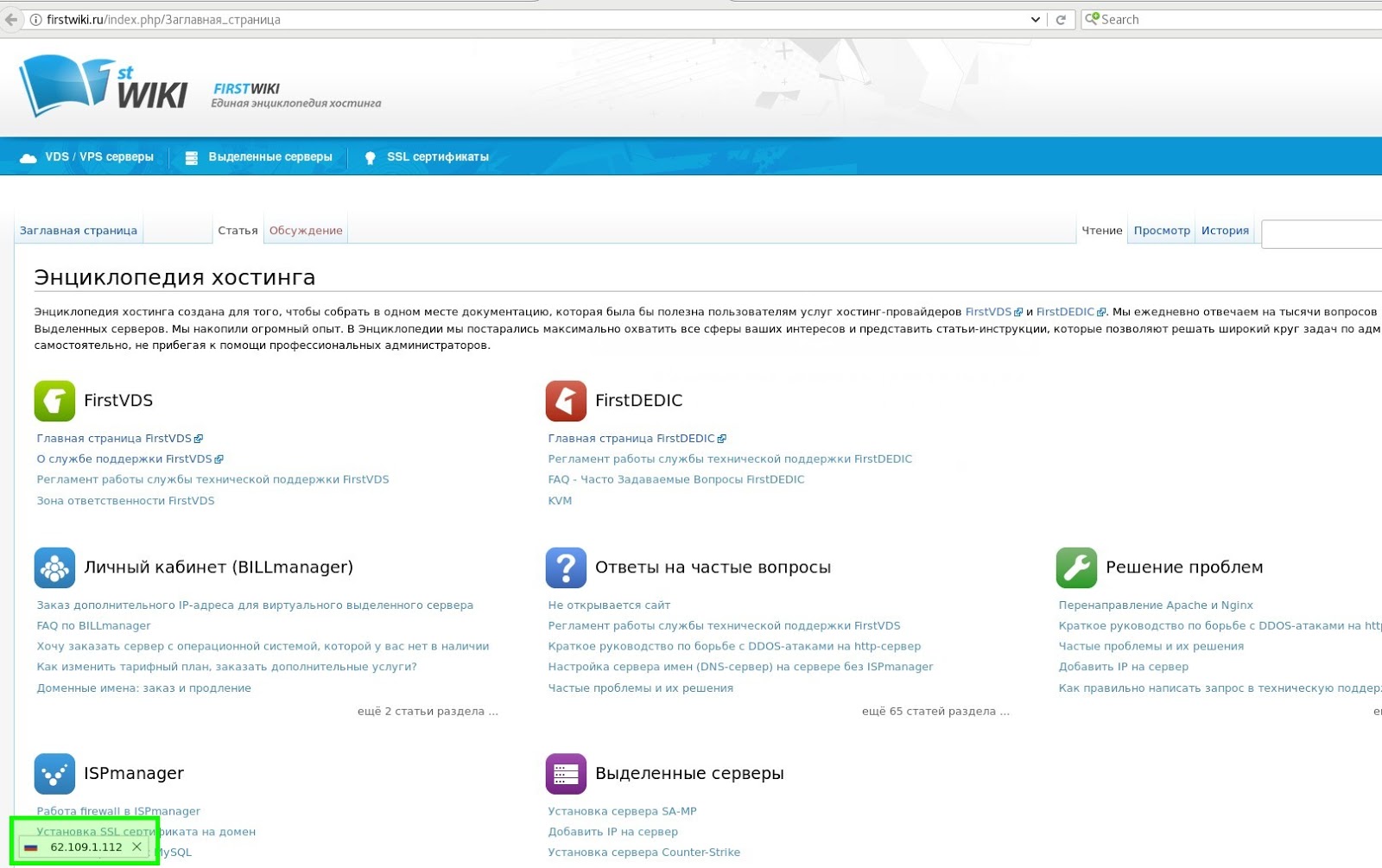Open the KVM link

[x=560, y=501]
